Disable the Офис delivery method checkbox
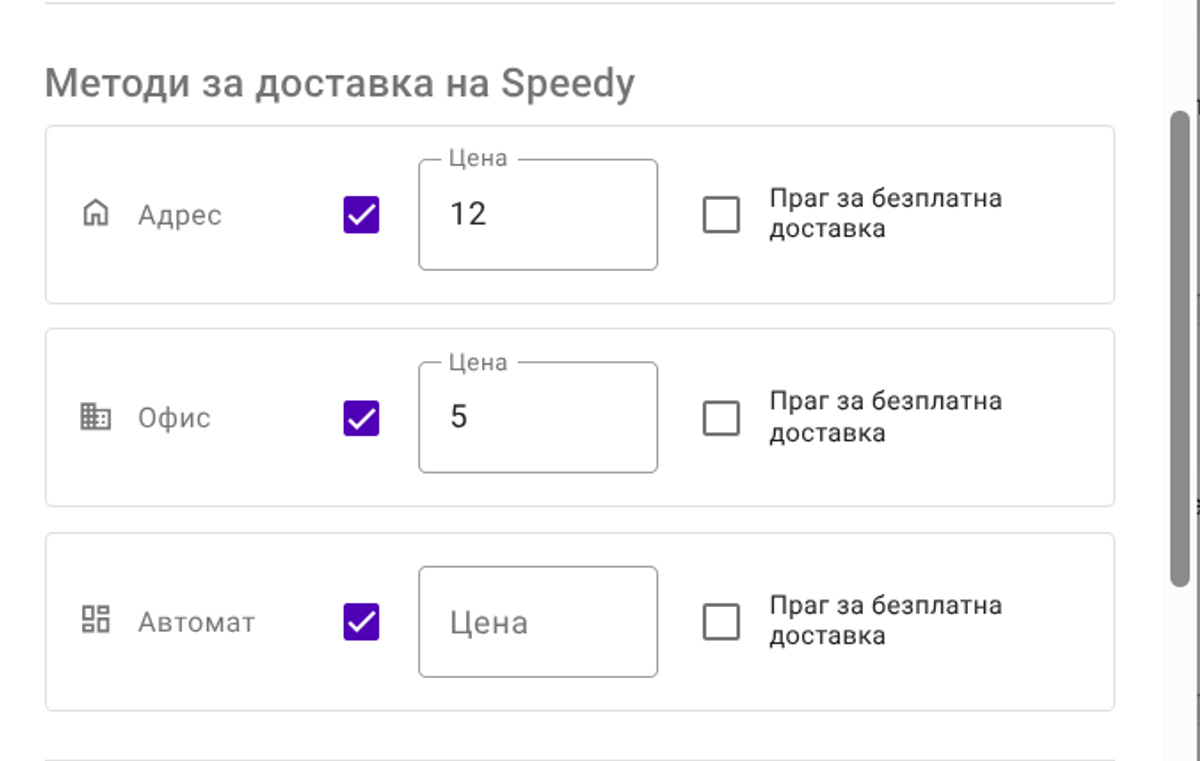Screen dimensions: 1200x761 [359, 417]
